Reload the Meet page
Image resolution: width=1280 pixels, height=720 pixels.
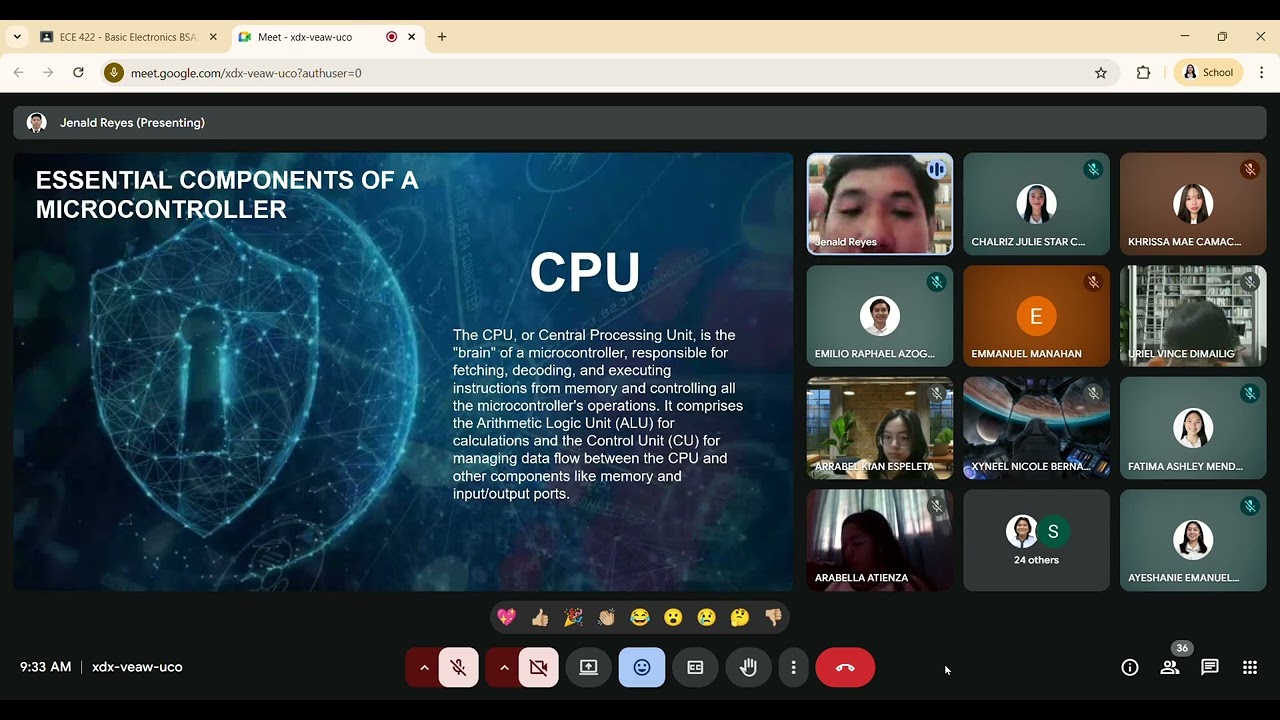coord(78,73)
